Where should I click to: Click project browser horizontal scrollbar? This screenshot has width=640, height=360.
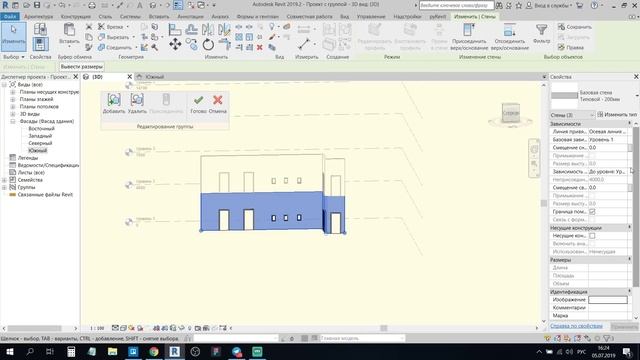[34, 328]
